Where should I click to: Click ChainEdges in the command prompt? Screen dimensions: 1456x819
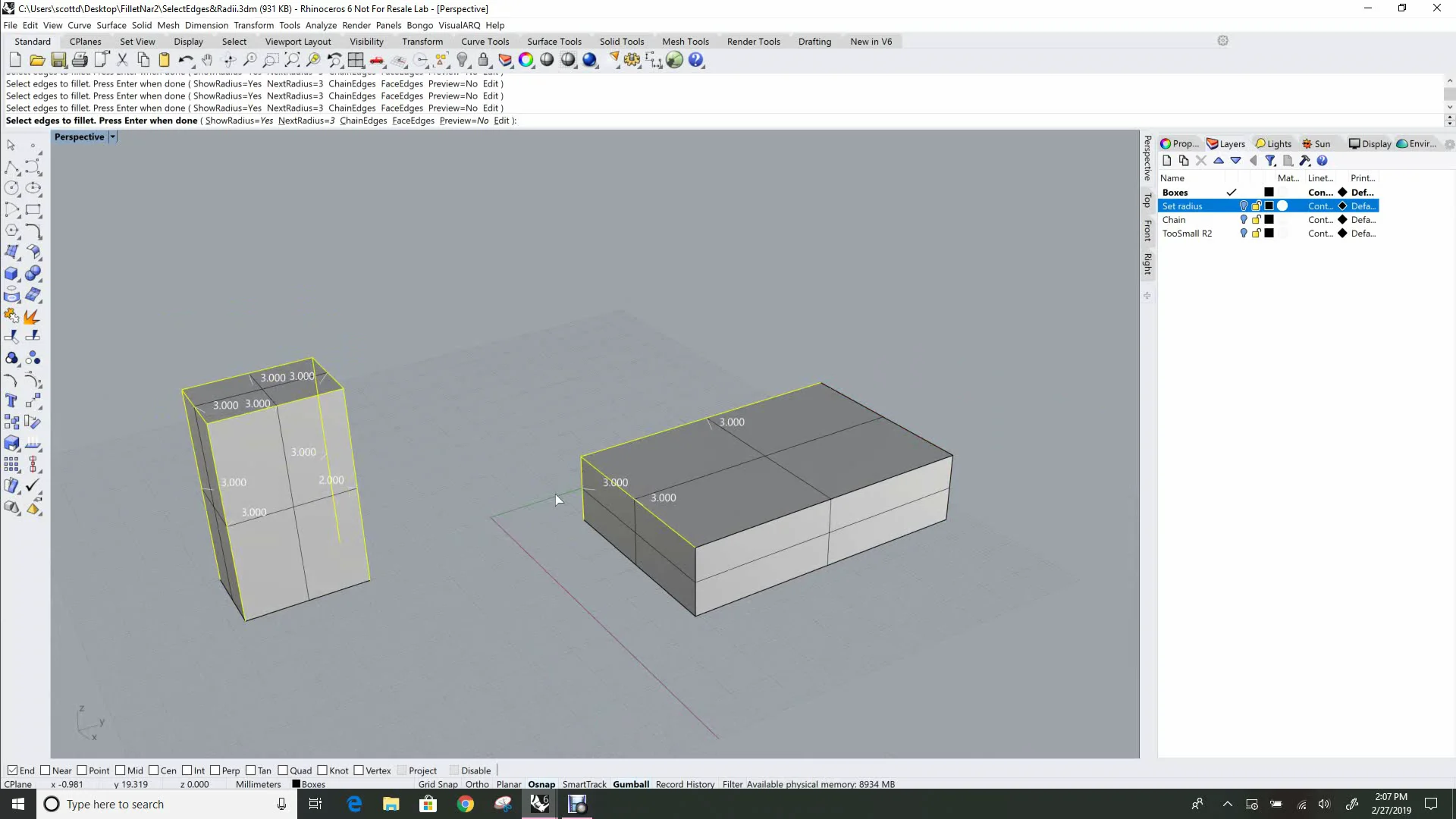[x=364, y=121]
